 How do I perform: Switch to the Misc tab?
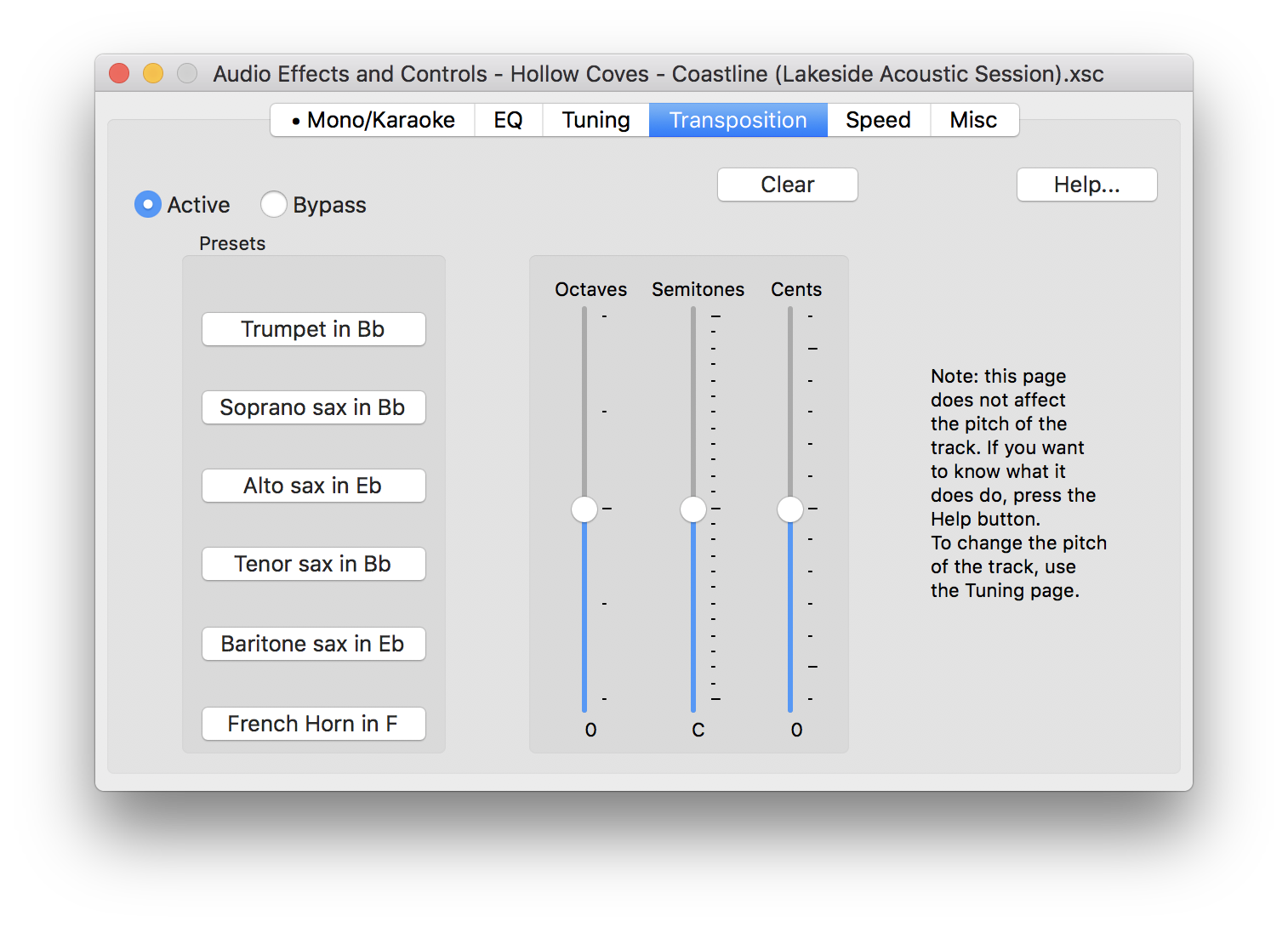coord(974,120)
